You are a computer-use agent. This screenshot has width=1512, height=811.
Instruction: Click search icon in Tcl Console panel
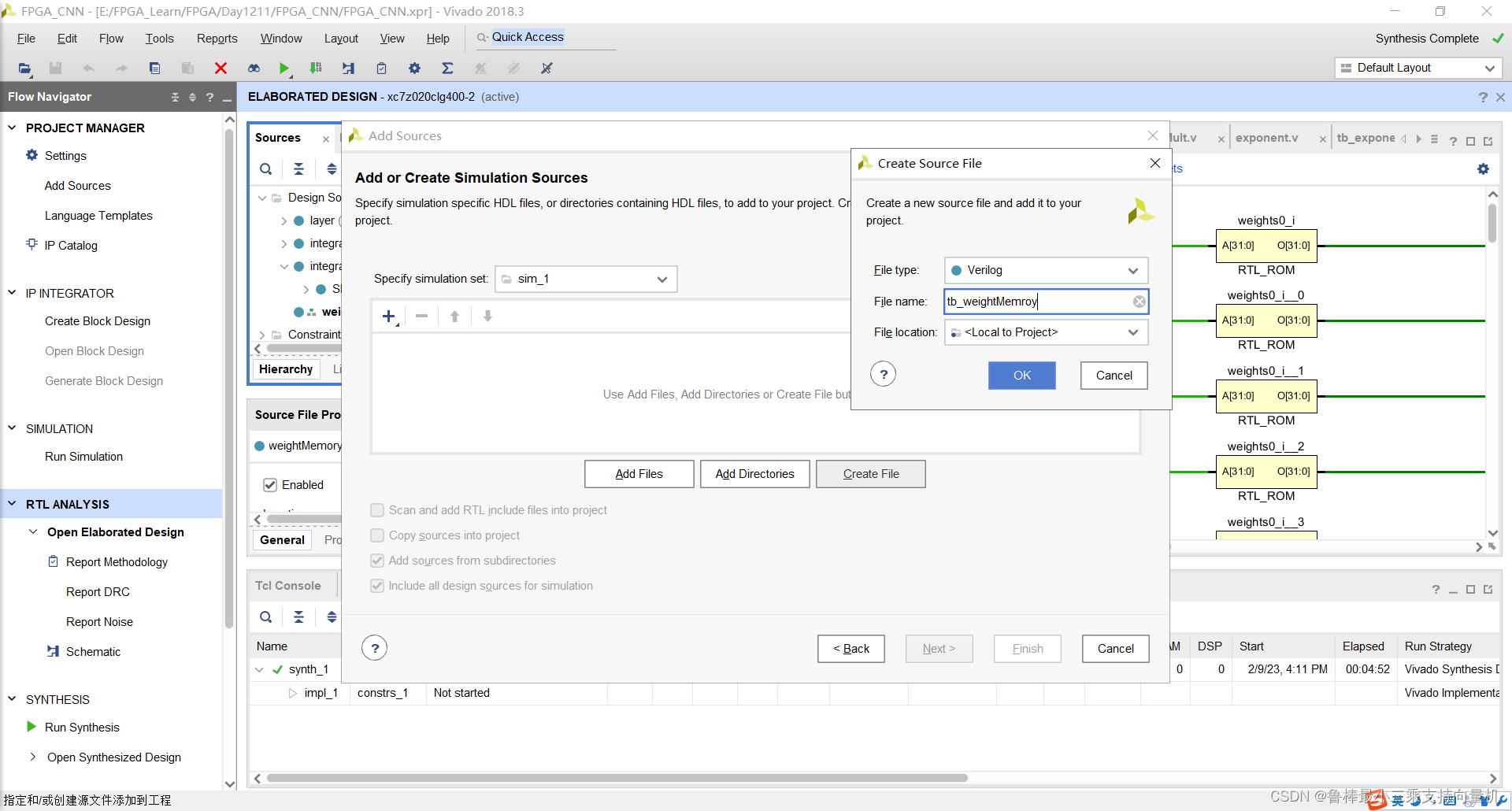266,617
